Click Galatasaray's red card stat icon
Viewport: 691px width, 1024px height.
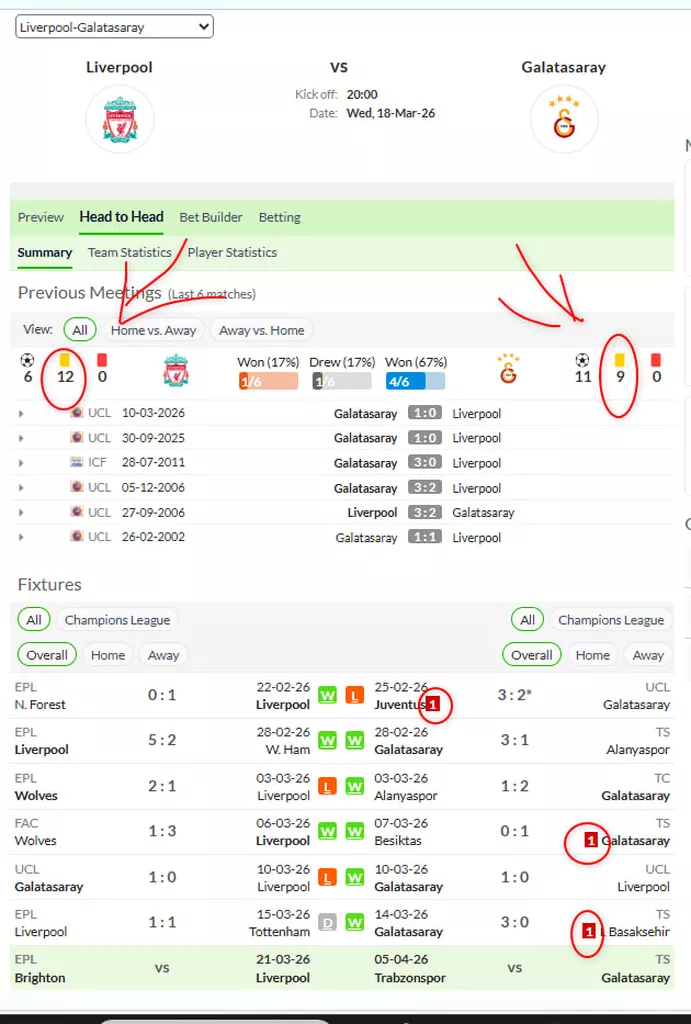click(656, 360)
